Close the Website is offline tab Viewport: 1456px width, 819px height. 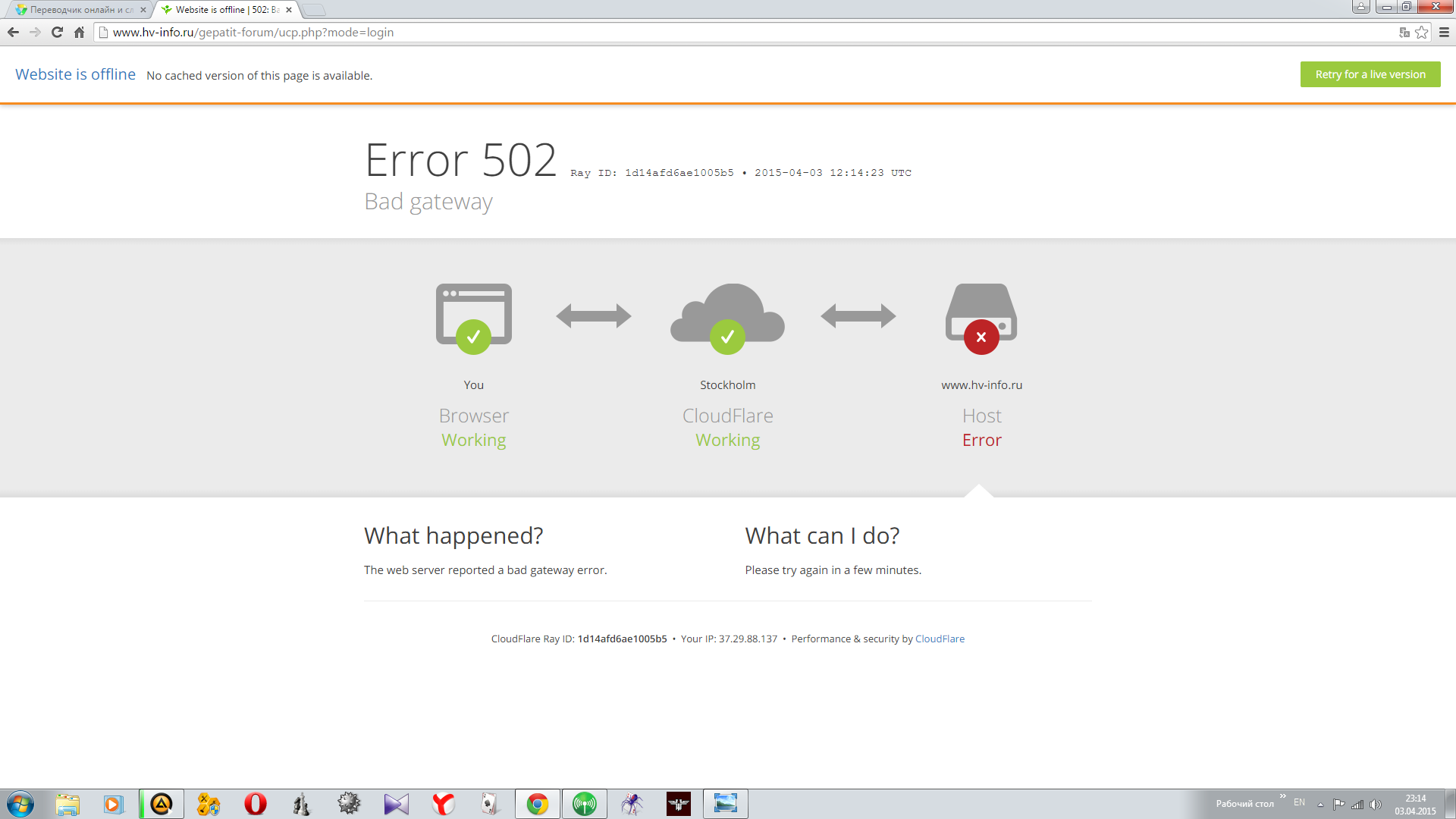(289, 10)
